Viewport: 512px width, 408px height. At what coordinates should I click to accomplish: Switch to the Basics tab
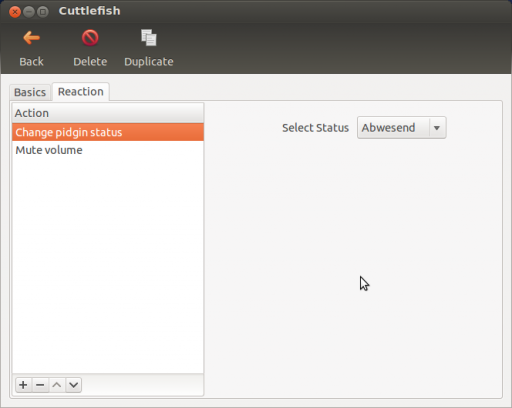click(x=30, y=92)
